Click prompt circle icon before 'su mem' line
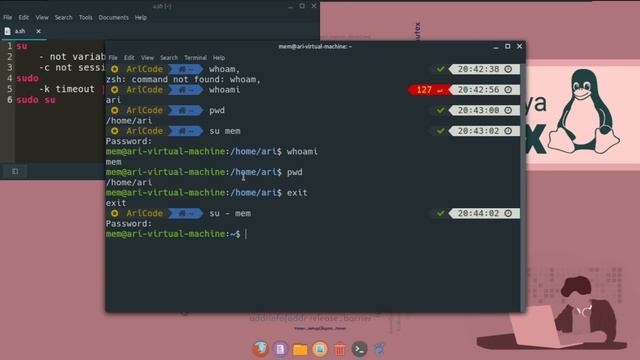 115,131
